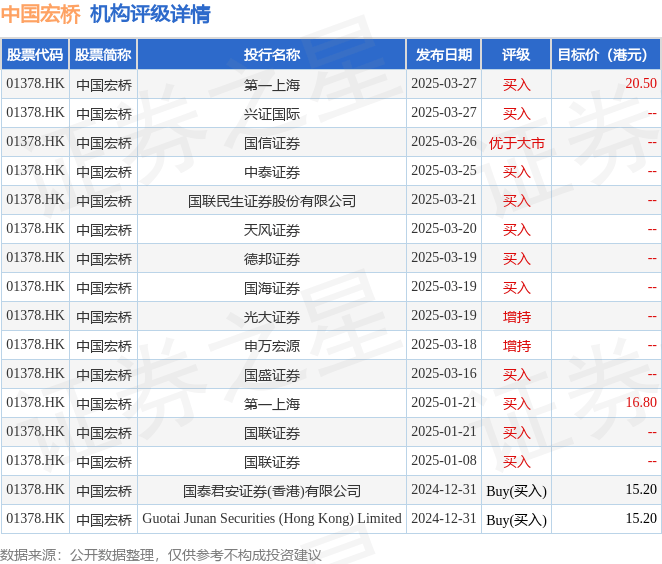
Task: Click date 2025-03-18
Action: 444,344
